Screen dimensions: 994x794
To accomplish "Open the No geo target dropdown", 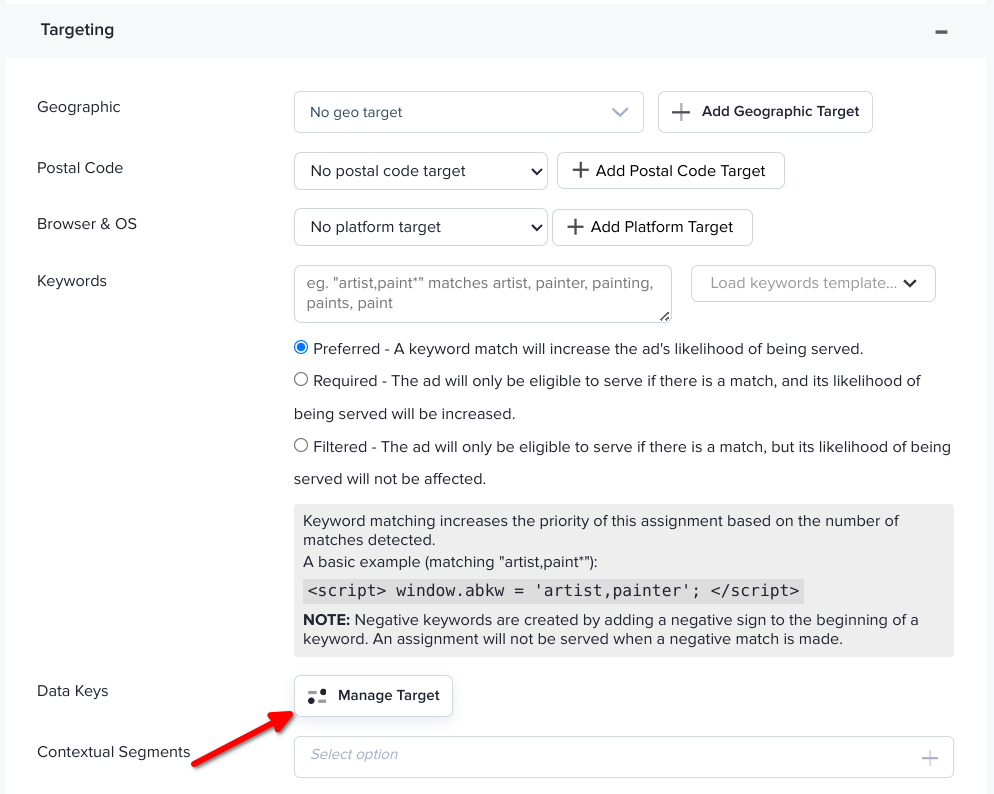I will (x=468, y=112).
